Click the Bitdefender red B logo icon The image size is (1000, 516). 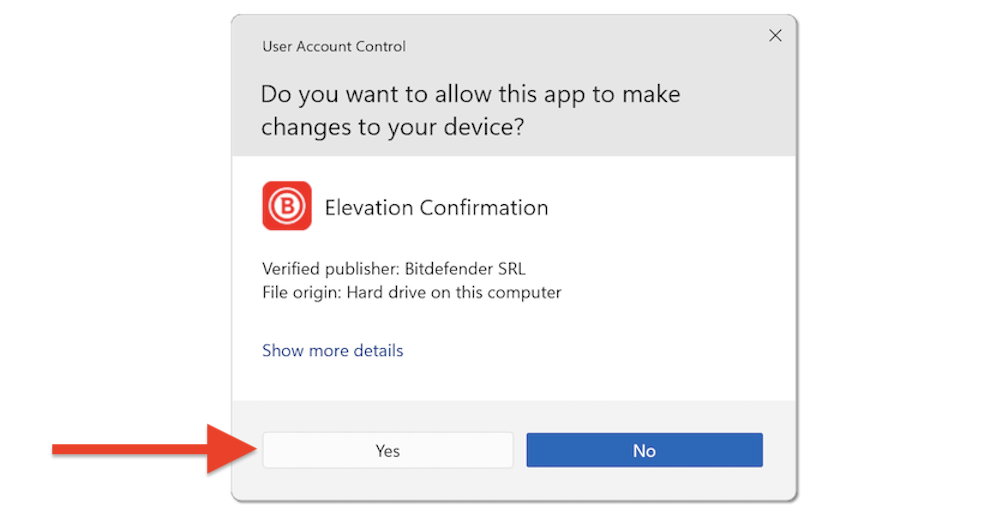(287, 206)
